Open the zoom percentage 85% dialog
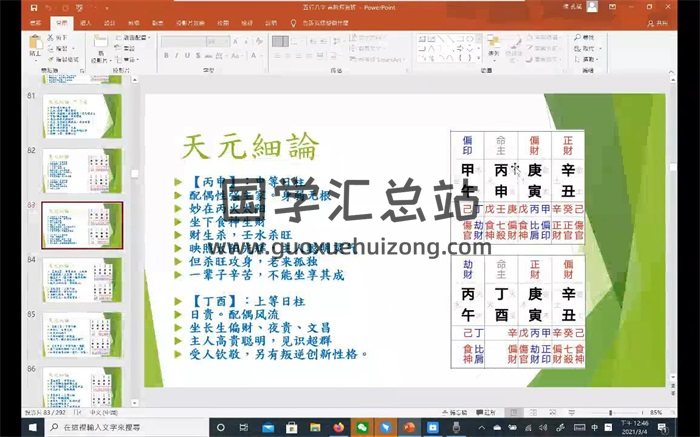This screenshot has width=700, height=437. [x=655, y=412]
